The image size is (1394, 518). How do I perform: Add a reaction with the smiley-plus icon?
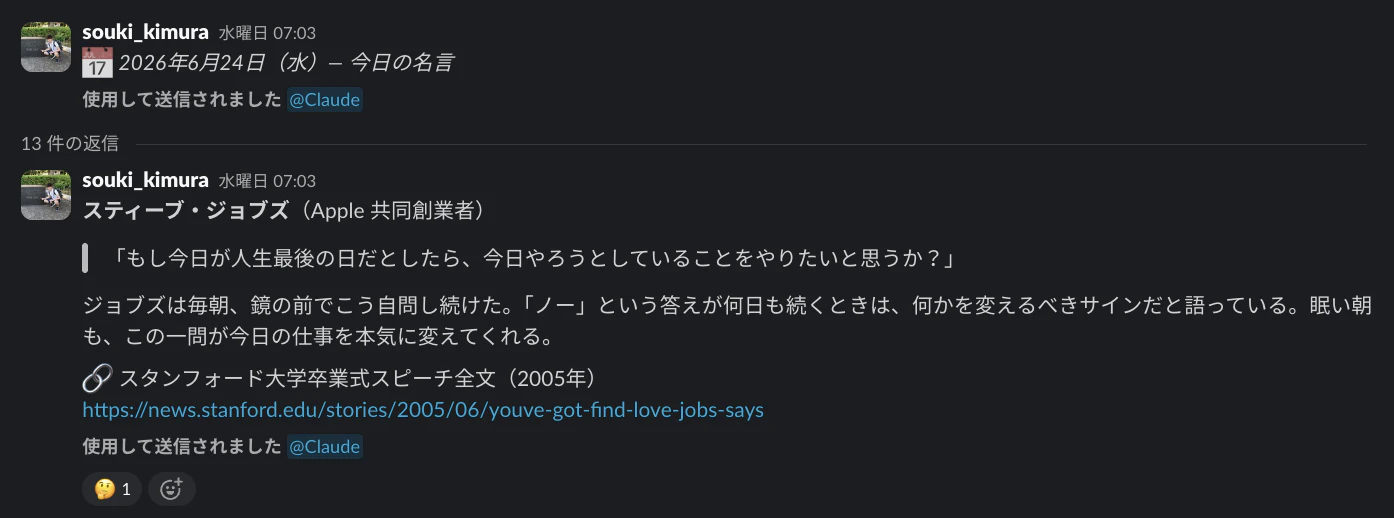point(171,489)
